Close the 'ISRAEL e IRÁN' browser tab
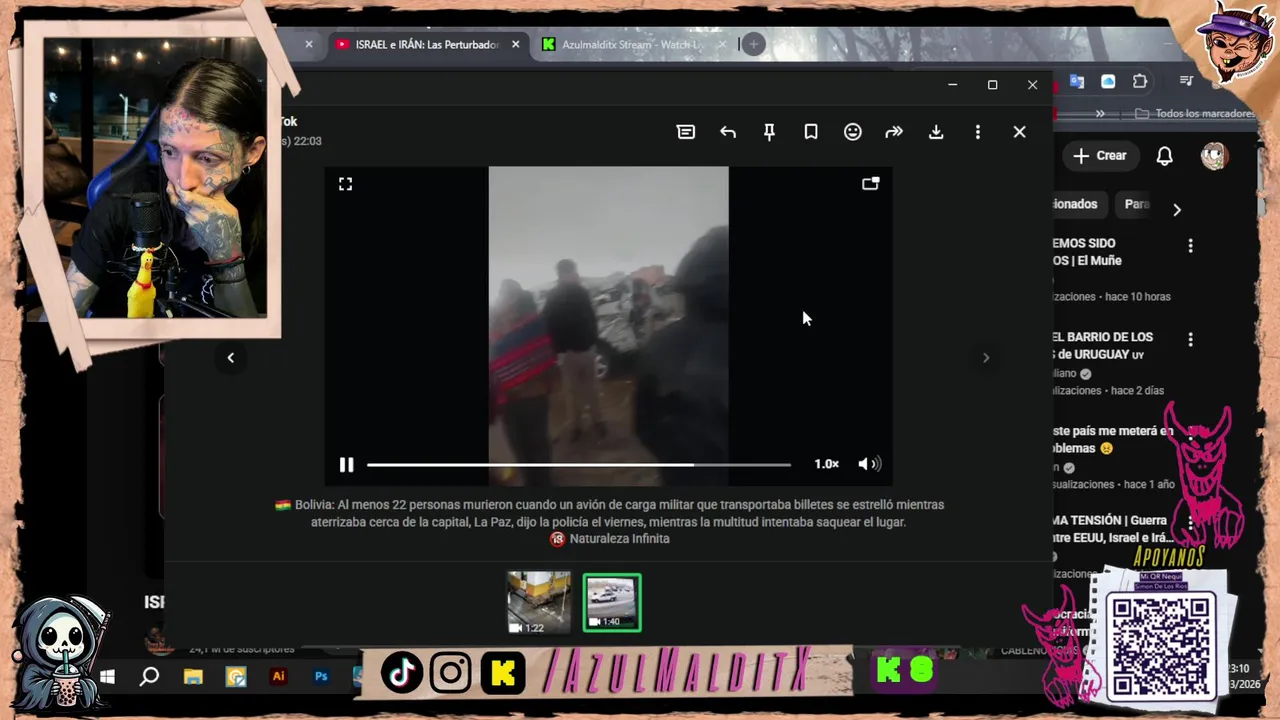1280x720 pixels. coord(516,45)
